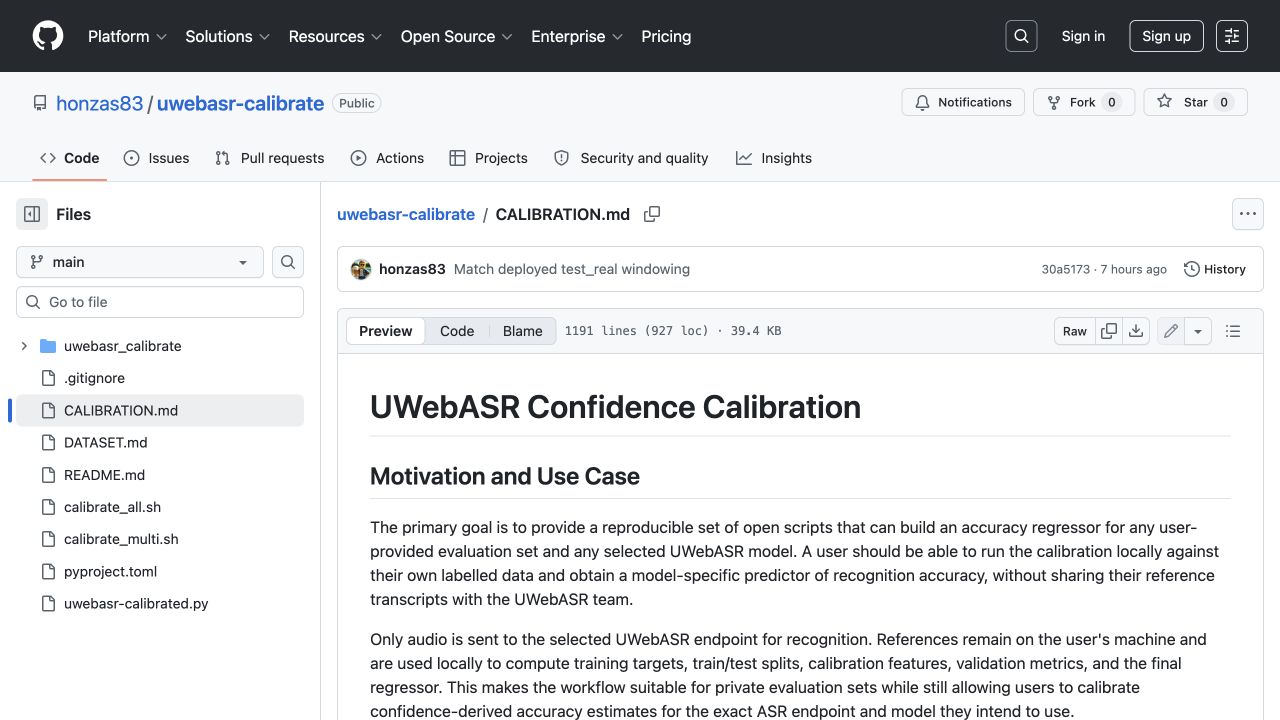
Task: Click the repository icon beside honzas83
Action: 40,103
